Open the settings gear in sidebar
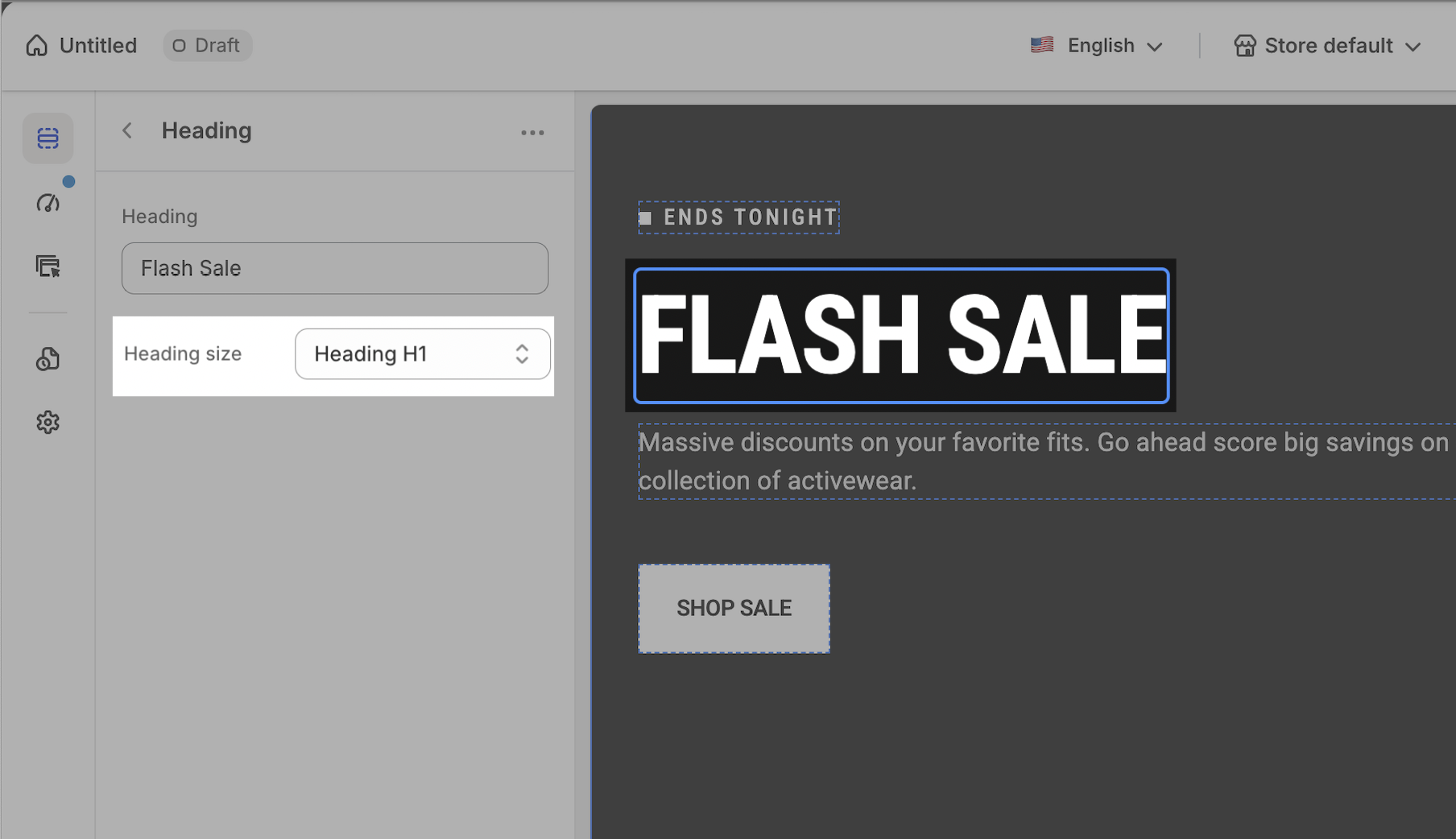The width and height of the screenshot is (1456, 839). pyautogui.click(x=48, y=423)
